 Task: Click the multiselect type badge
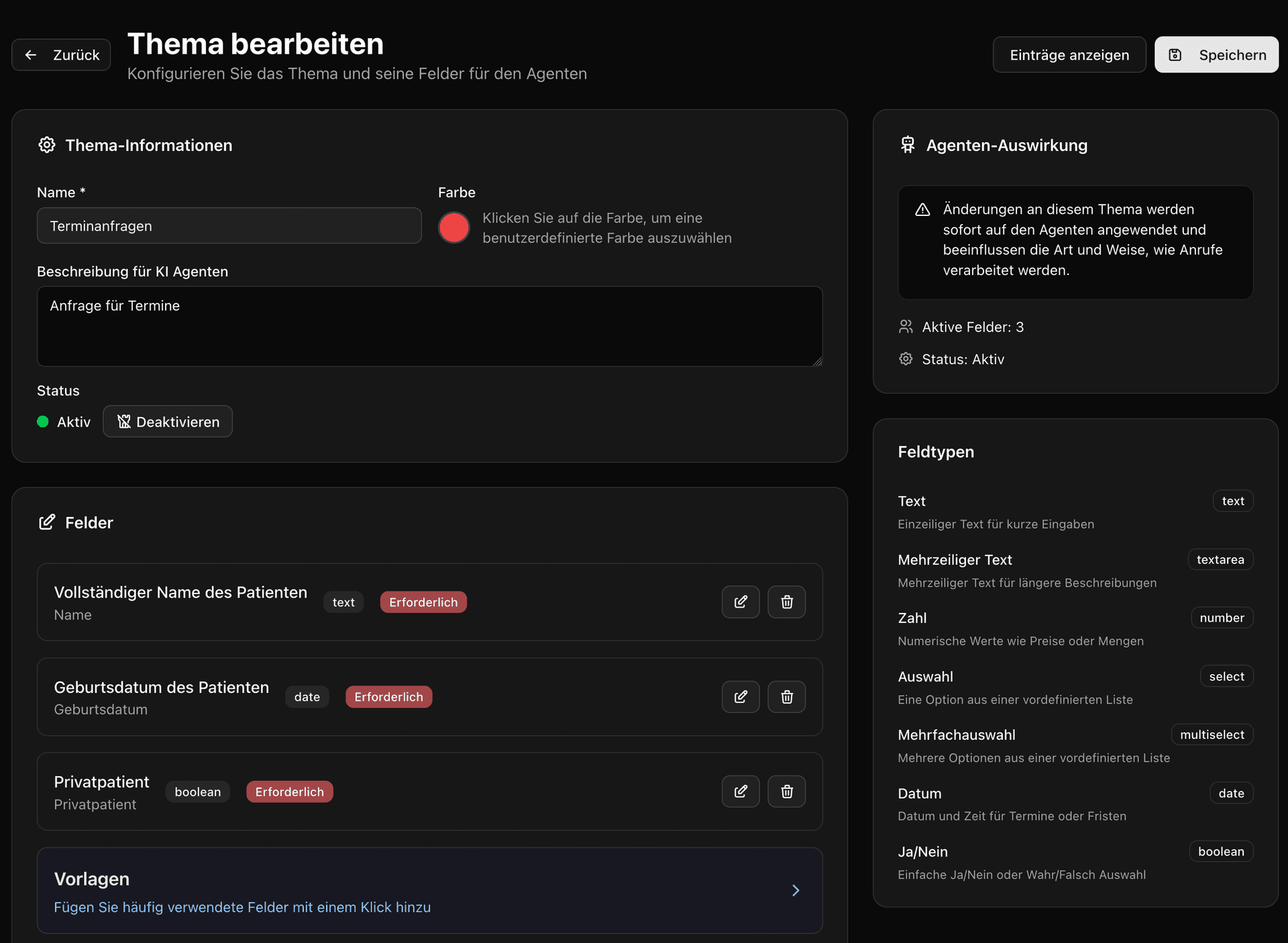tap(1212, 734)
